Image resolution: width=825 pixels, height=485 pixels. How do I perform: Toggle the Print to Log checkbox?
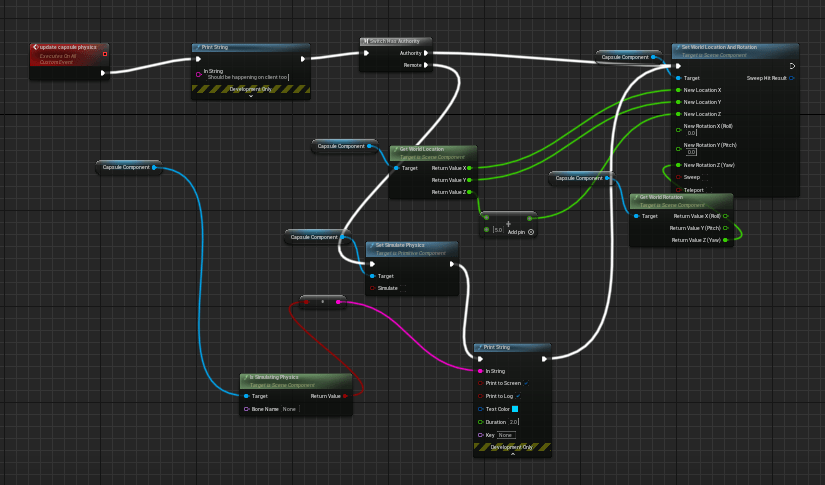coord(520,396)
